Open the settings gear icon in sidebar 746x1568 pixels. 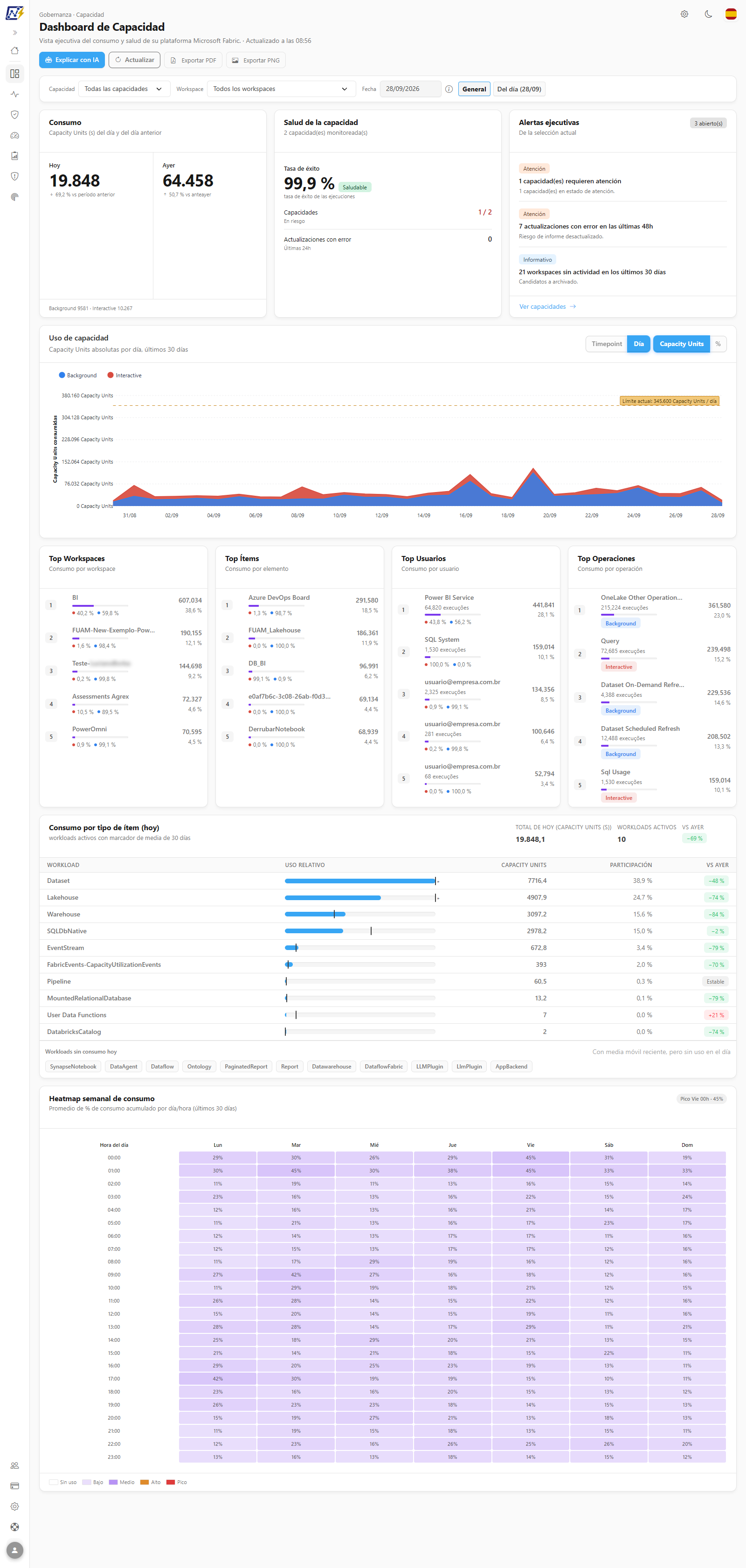[14, 1506]
